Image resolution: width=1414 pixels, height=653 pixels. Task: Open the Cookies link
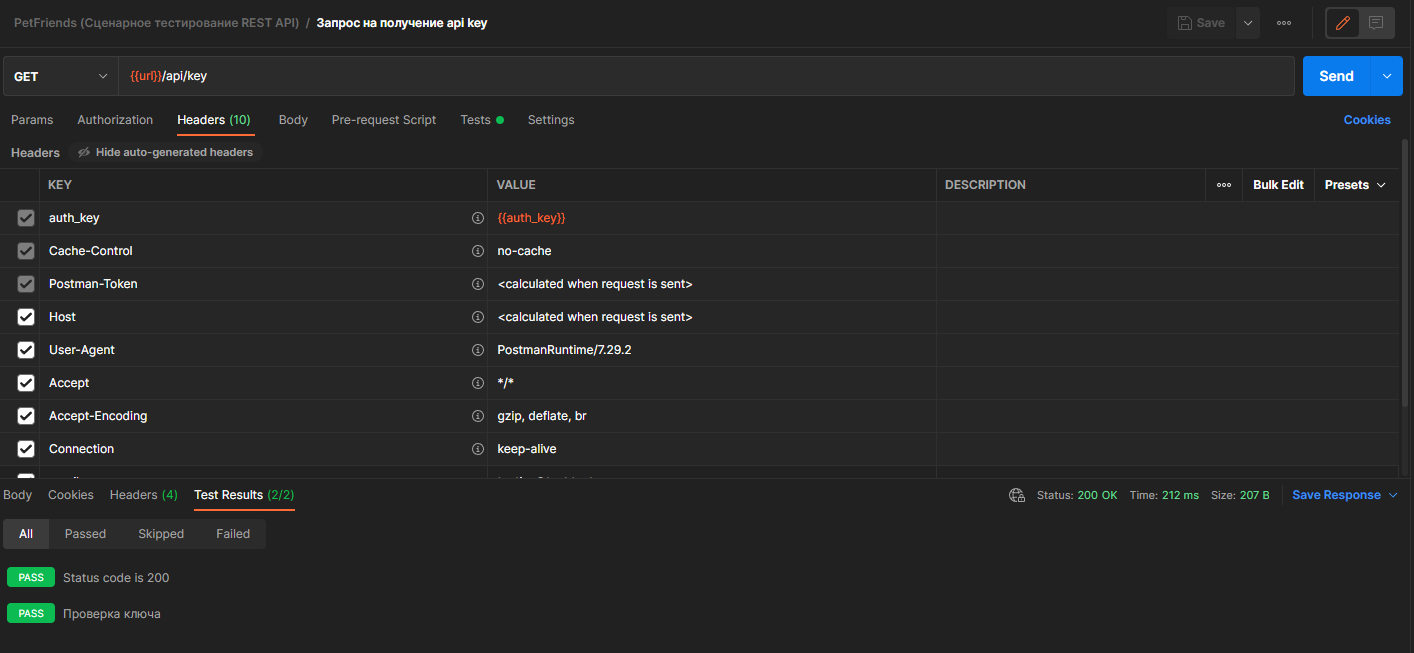pyautogui.click(x=1367, y=120)
